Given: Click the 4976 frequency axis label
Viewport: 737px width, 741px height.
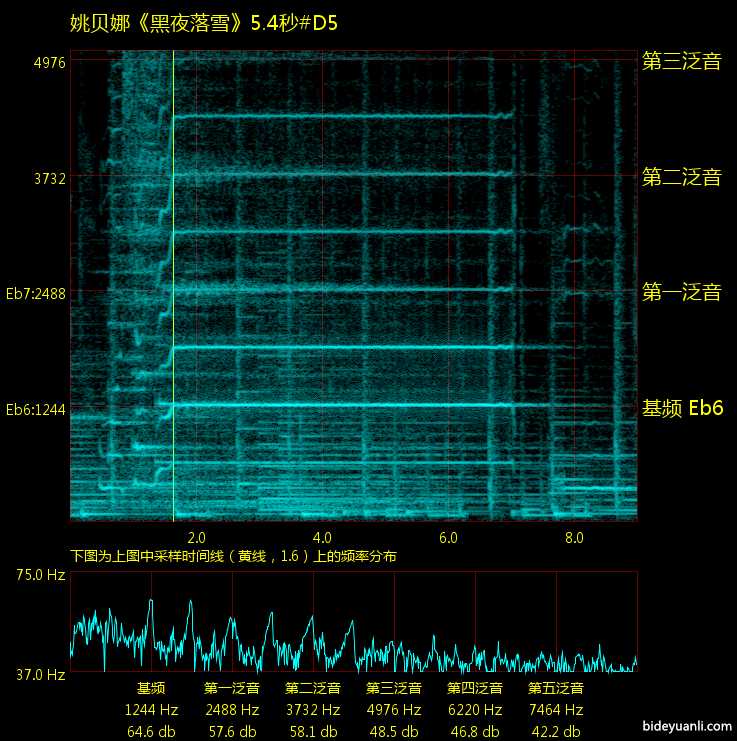Looking at the screenshot, I should (49, 63).
